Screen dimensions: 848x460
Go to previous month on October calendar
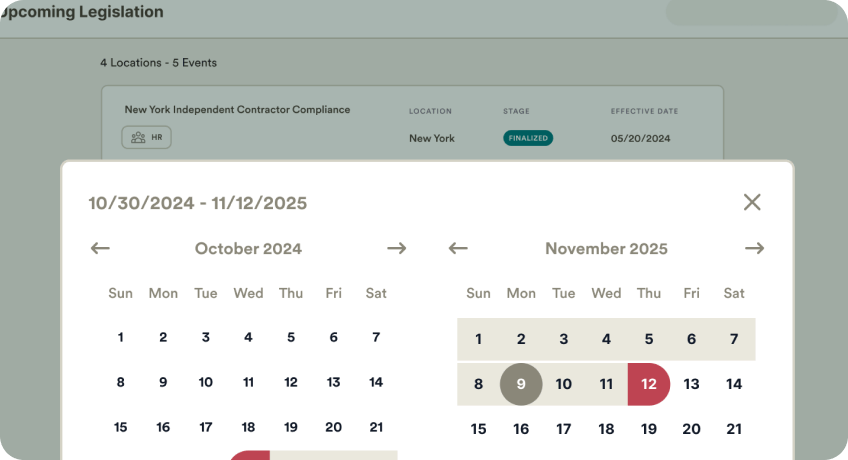[x=100, y=248]
